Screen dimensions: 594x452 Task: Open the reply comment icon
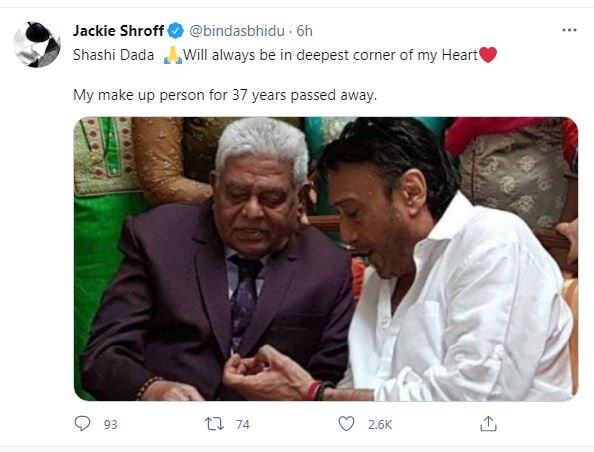[x=82, y=424]
